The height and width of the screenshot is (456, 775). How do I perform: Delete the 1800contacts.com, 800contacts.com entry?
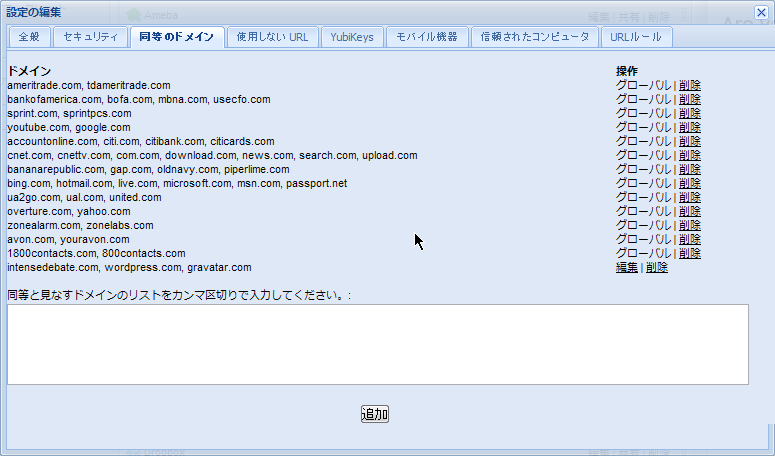[689, 253]
